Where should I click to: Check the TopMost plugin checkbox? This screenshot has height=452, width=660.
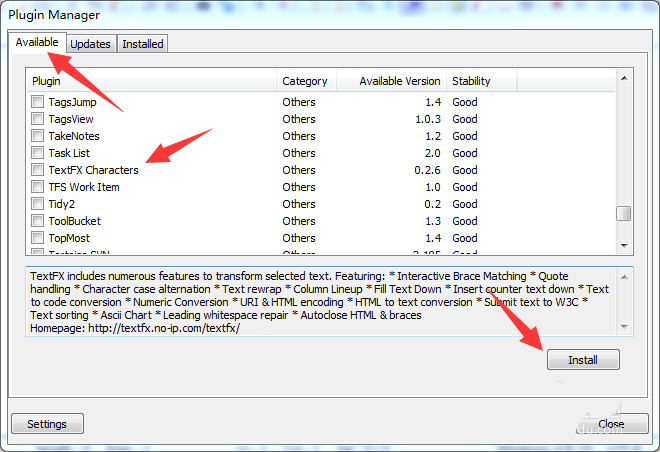point(37,238)
